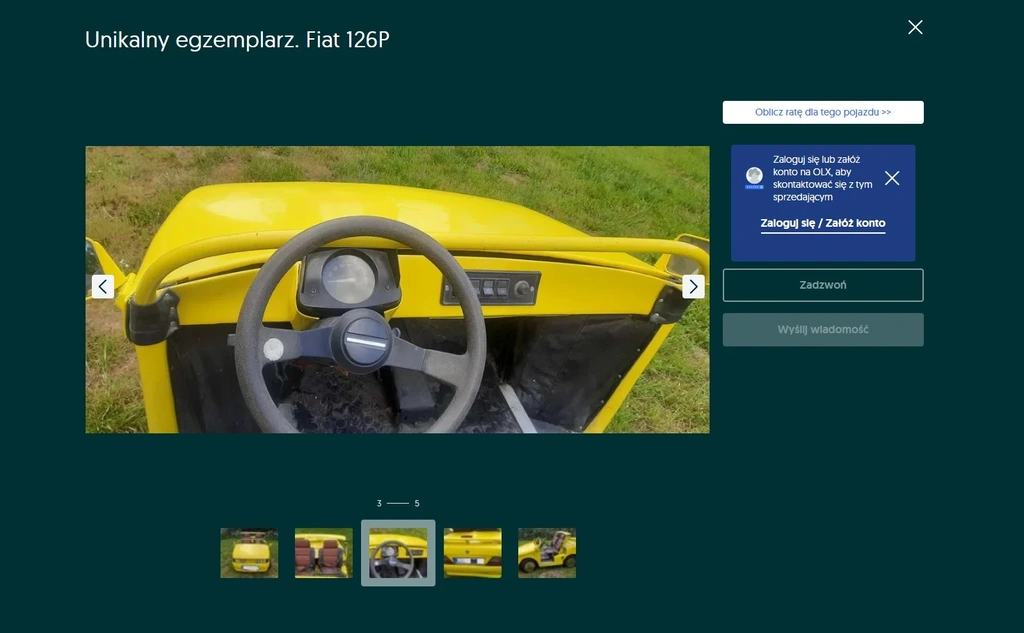Select second thumbnail showing red seats
Viewport: 1024px width, 633px height.
(323, 553)
